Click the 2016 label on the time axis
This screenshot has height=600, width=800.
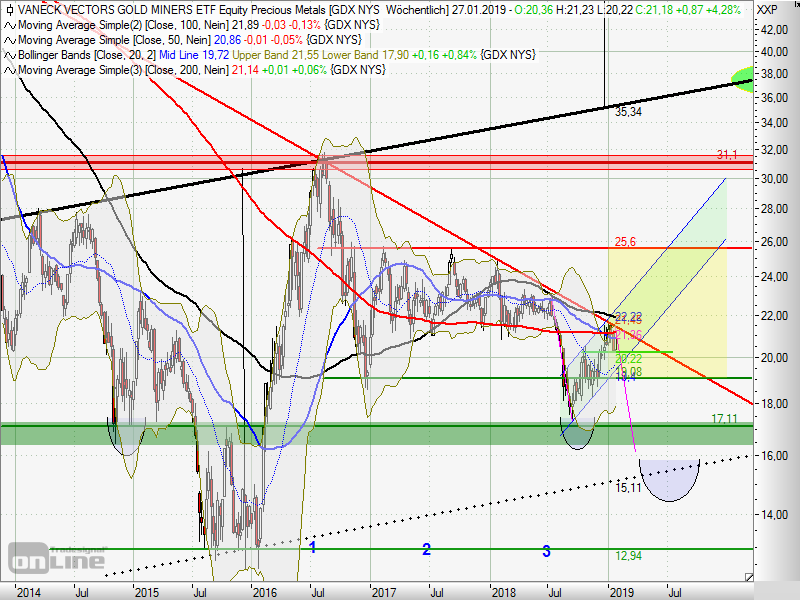[x=265, y=592]
